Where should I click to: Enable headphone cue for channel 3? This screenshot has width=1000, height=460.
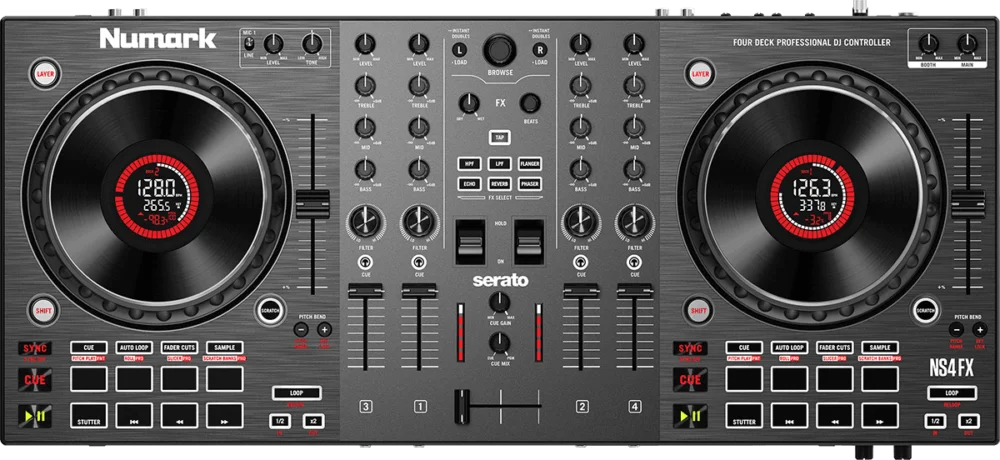pos(365,262)
